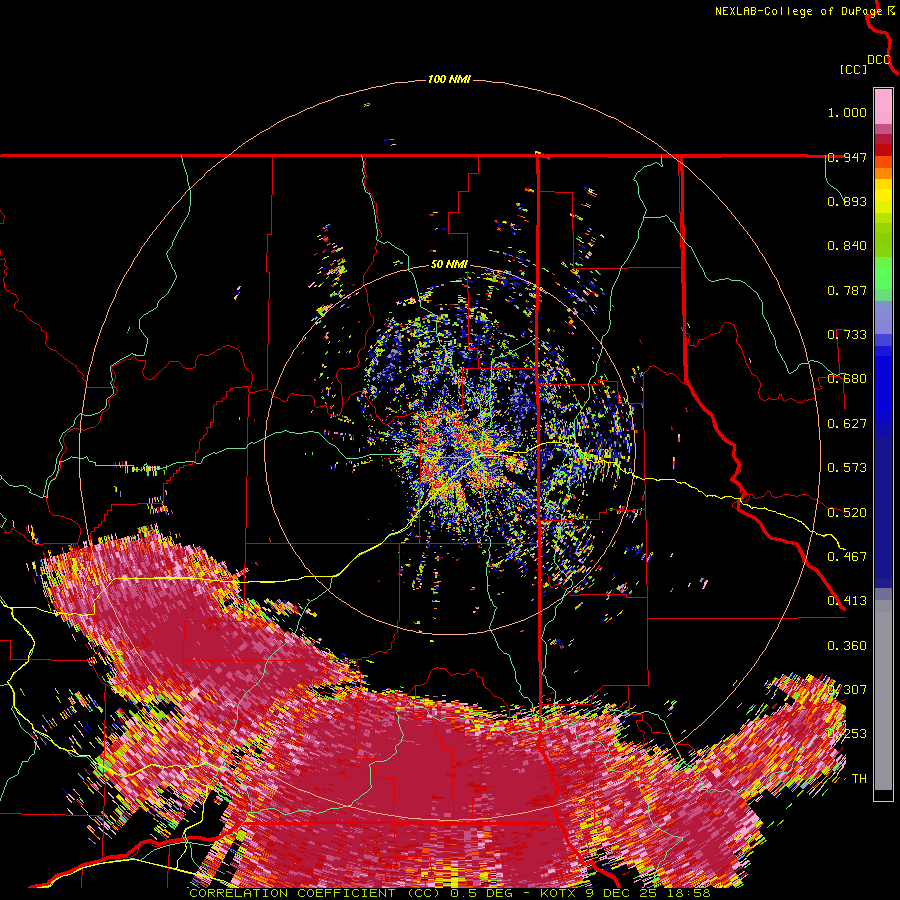Click the NEXLAB-College of DuPage title text
Screen dimensions: 900x900
[x=799, y=11]
